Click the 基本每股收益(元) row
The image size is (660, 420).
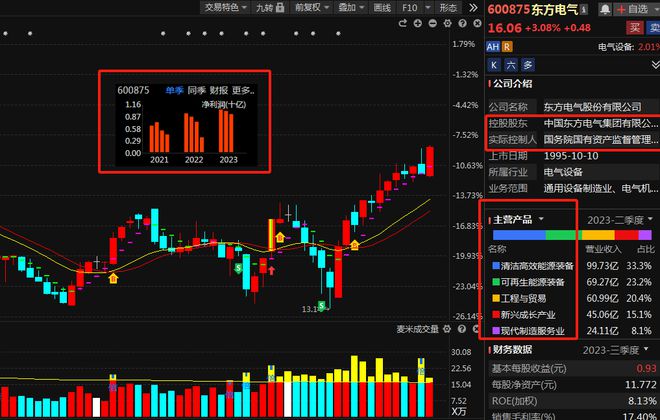(x=574, y=369)
